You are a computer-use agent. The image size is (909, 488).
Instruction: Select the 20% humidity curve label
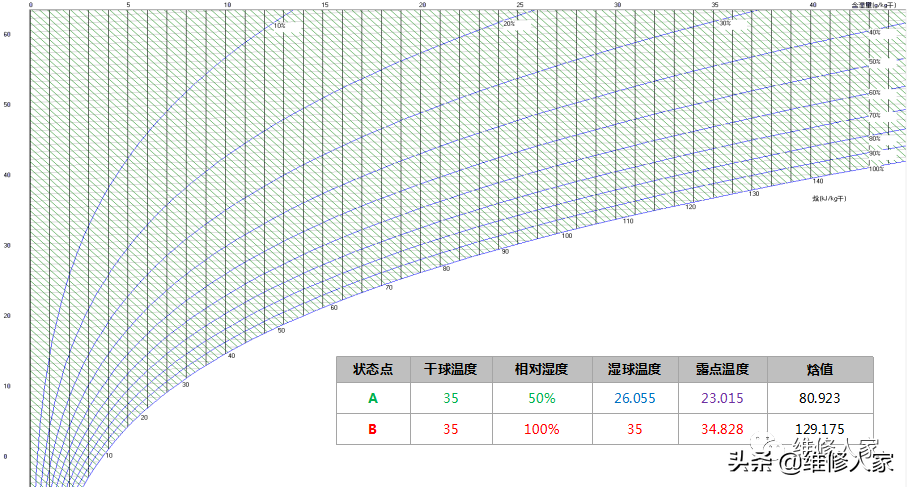tap(509, 24)
